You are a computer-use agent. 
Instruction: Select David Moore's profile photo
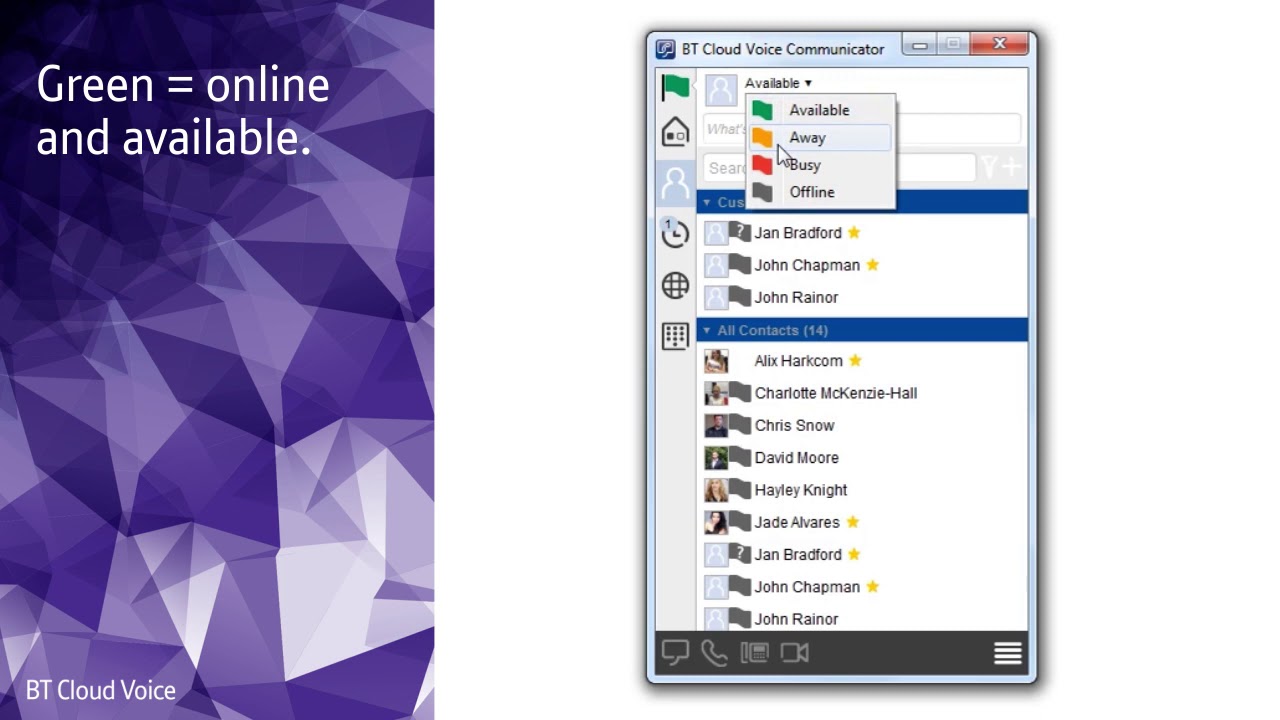(716, 457)
